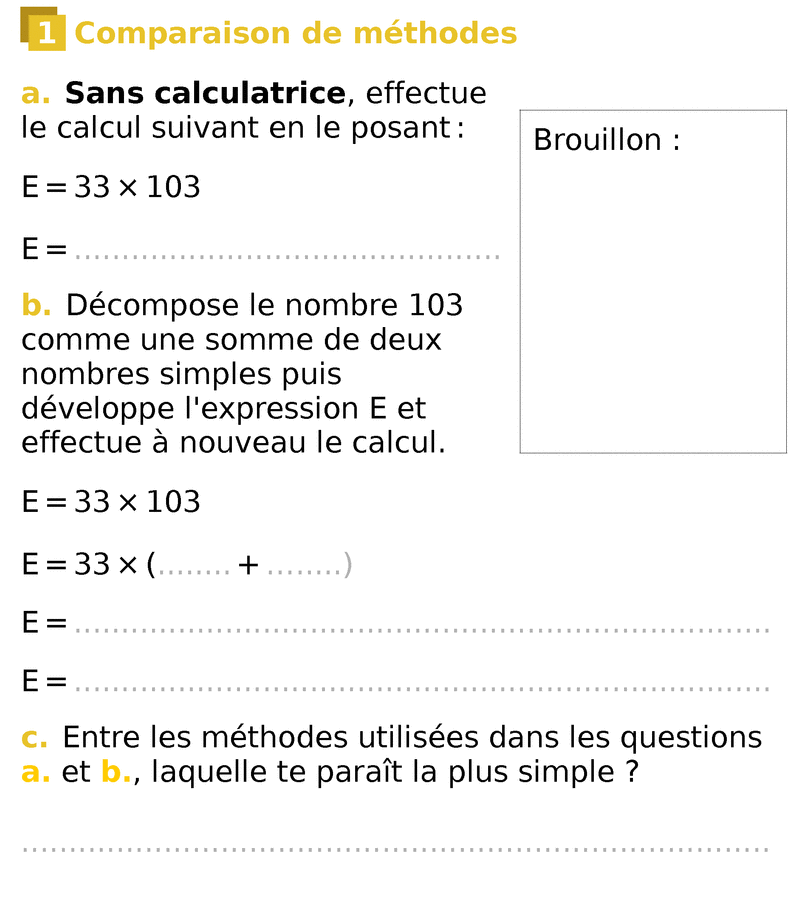Viewport: 803px width, 910px height.
Task: Click the last dotted E line in question b
Action: point(422,687)
